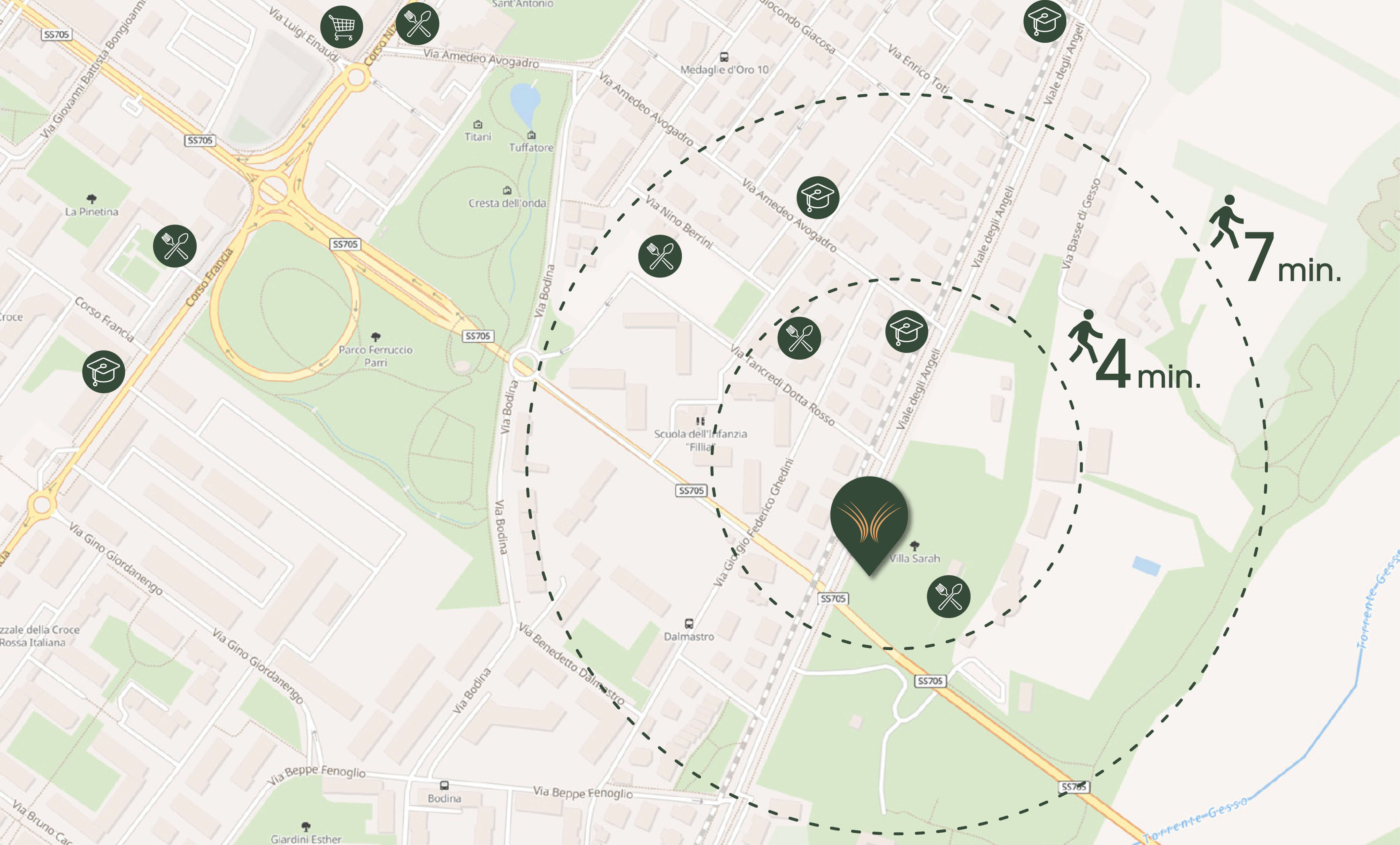Click the Cresta dell'onda playground icon
The image size is (1400, 845).
[507, 190]
